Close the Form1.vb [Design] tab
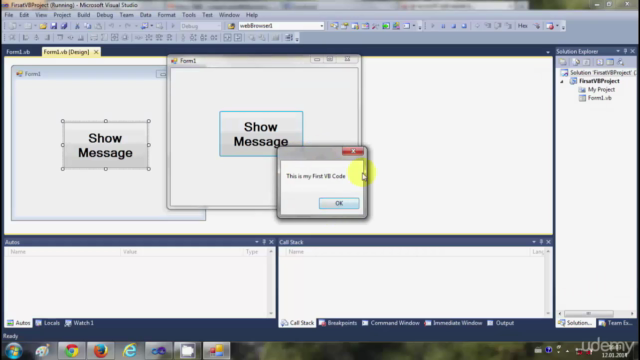Viewport: 640px width, 360px height. coord(96,52)
